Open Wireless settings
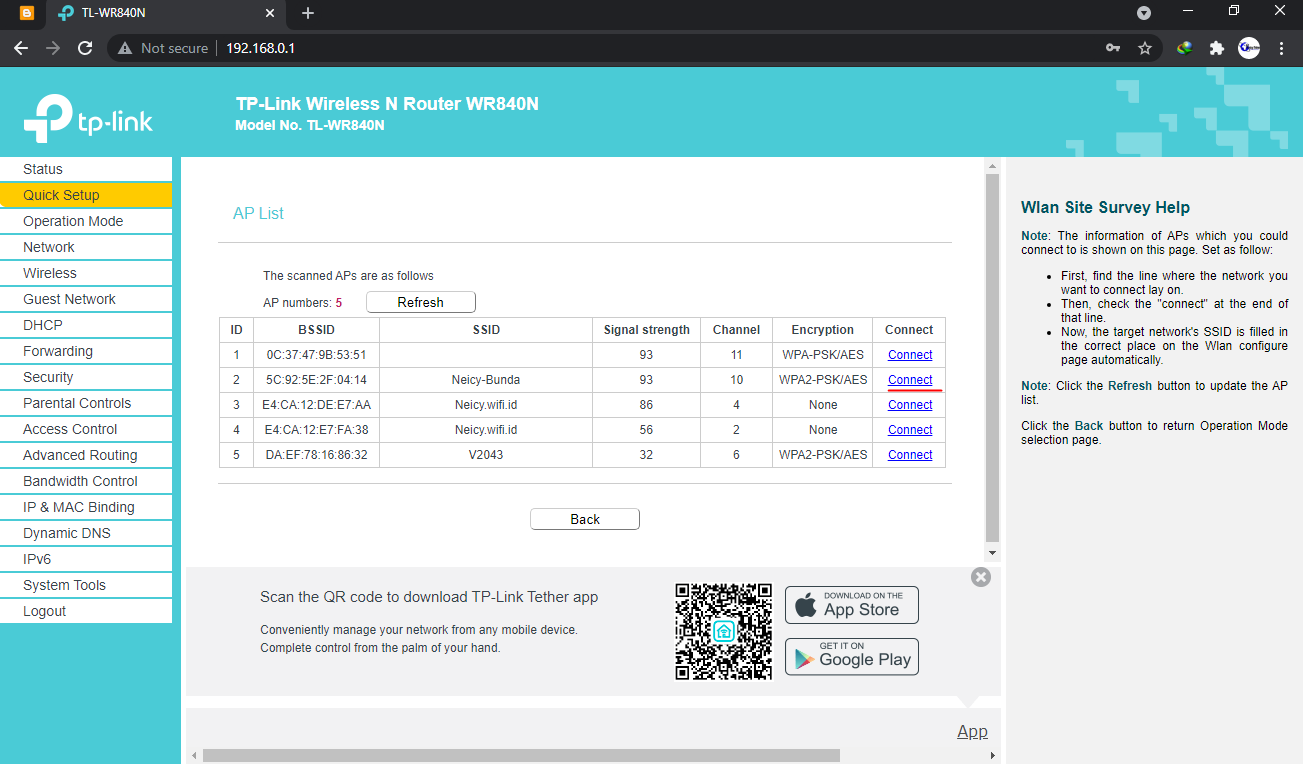This screenshot has height=764, width=1303. click(86, 273)
